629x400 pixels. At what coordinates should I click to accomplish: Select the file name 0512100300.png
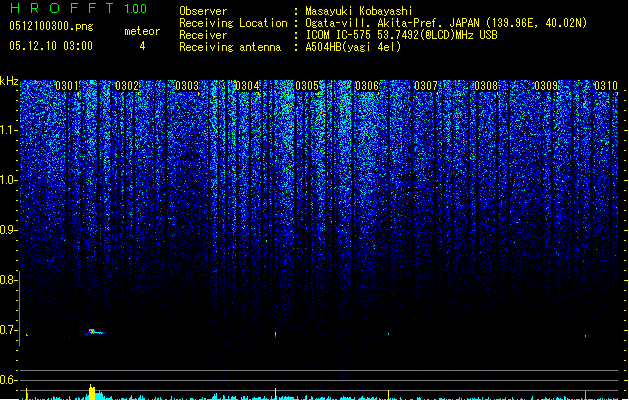(51, 26)
